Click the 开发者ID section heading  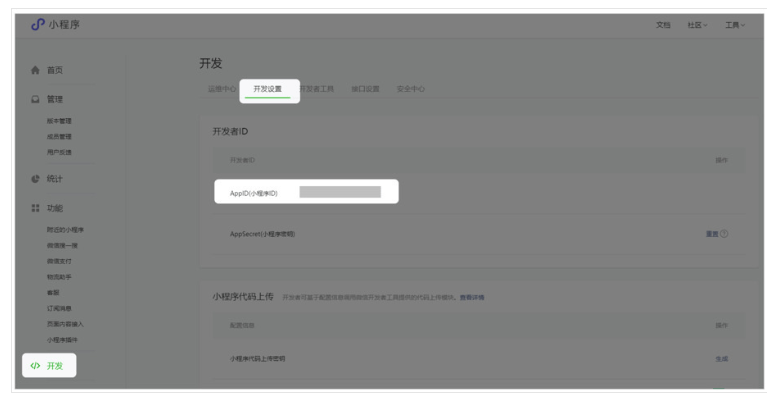(230, 132)
